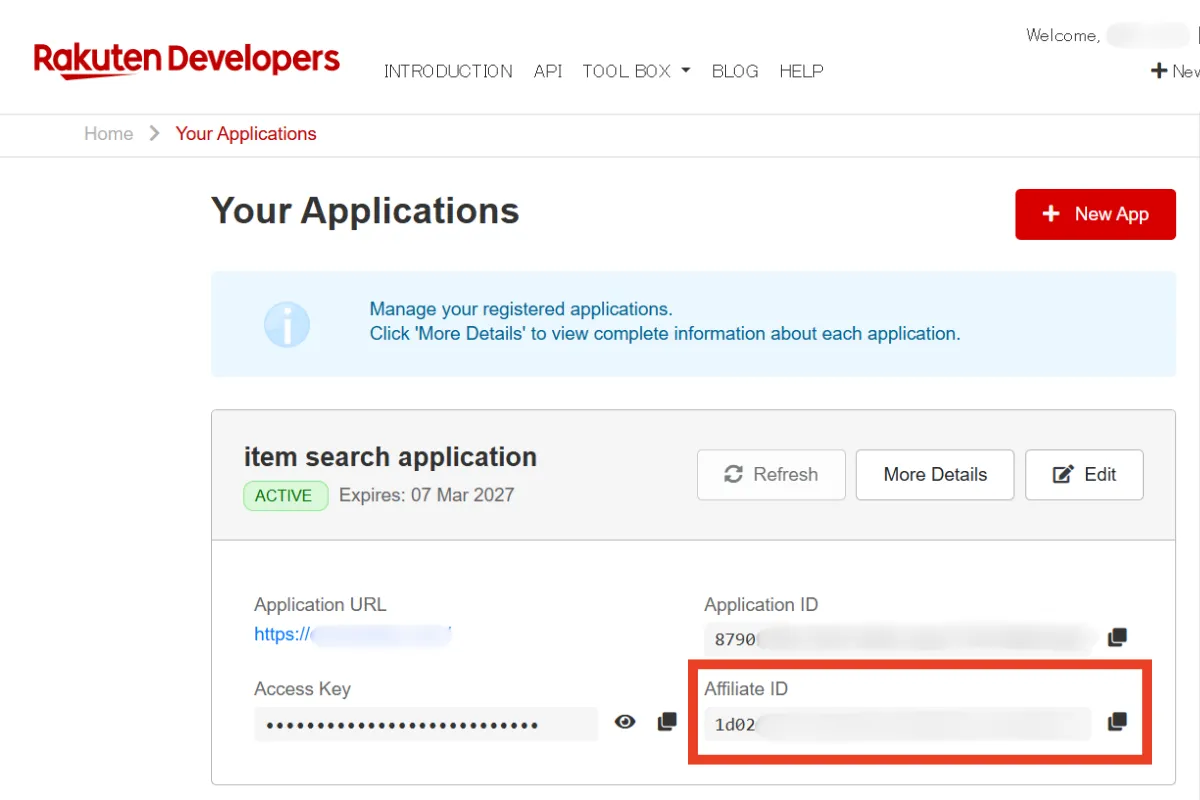The width and height of the screenshot is (1200, 800).
Task: Open More Details for item search application
Action: [x=935, y=475]
